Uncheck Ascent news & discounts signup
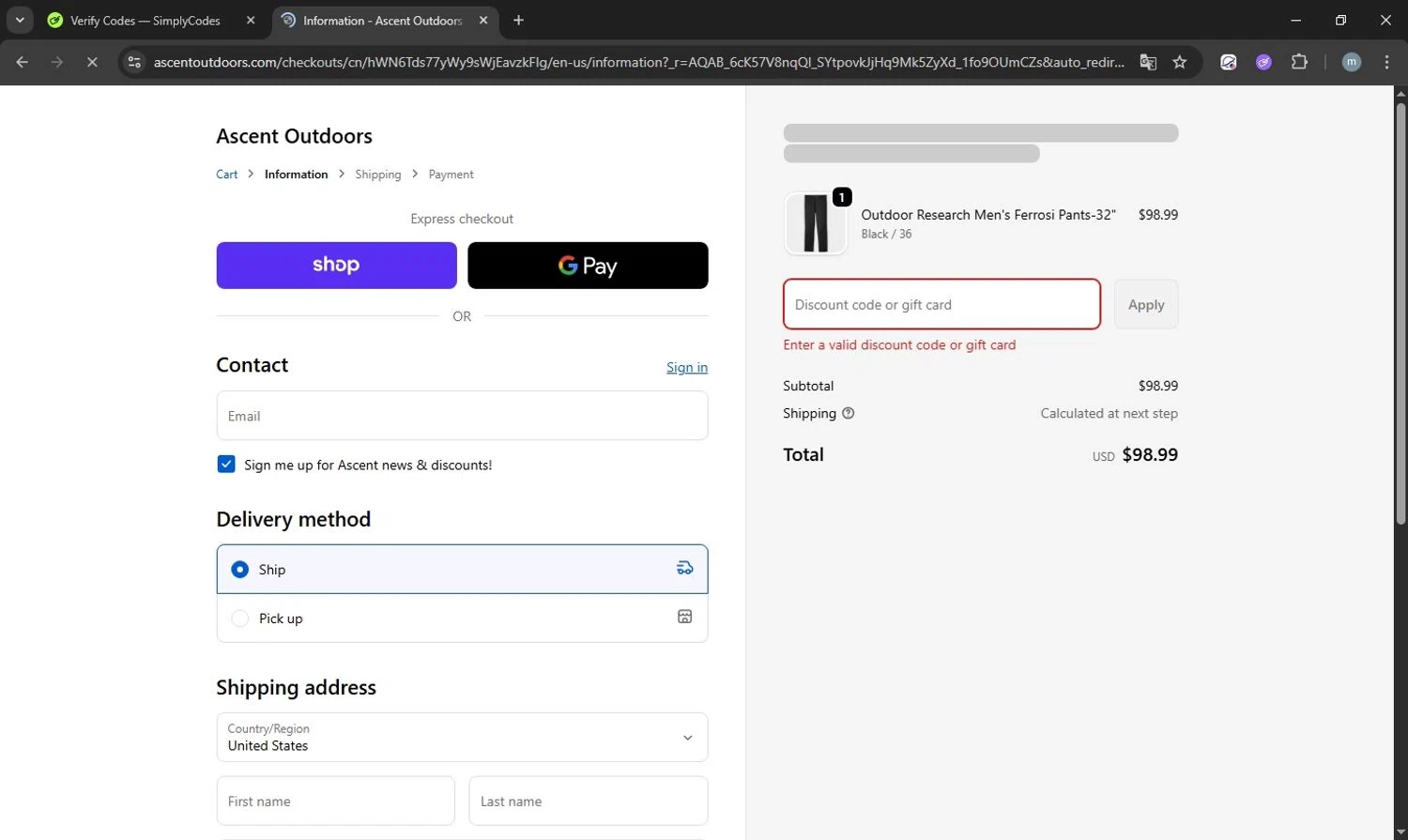Image resolution: width=1408 pixels, height=840 pixels. [226, 465]
